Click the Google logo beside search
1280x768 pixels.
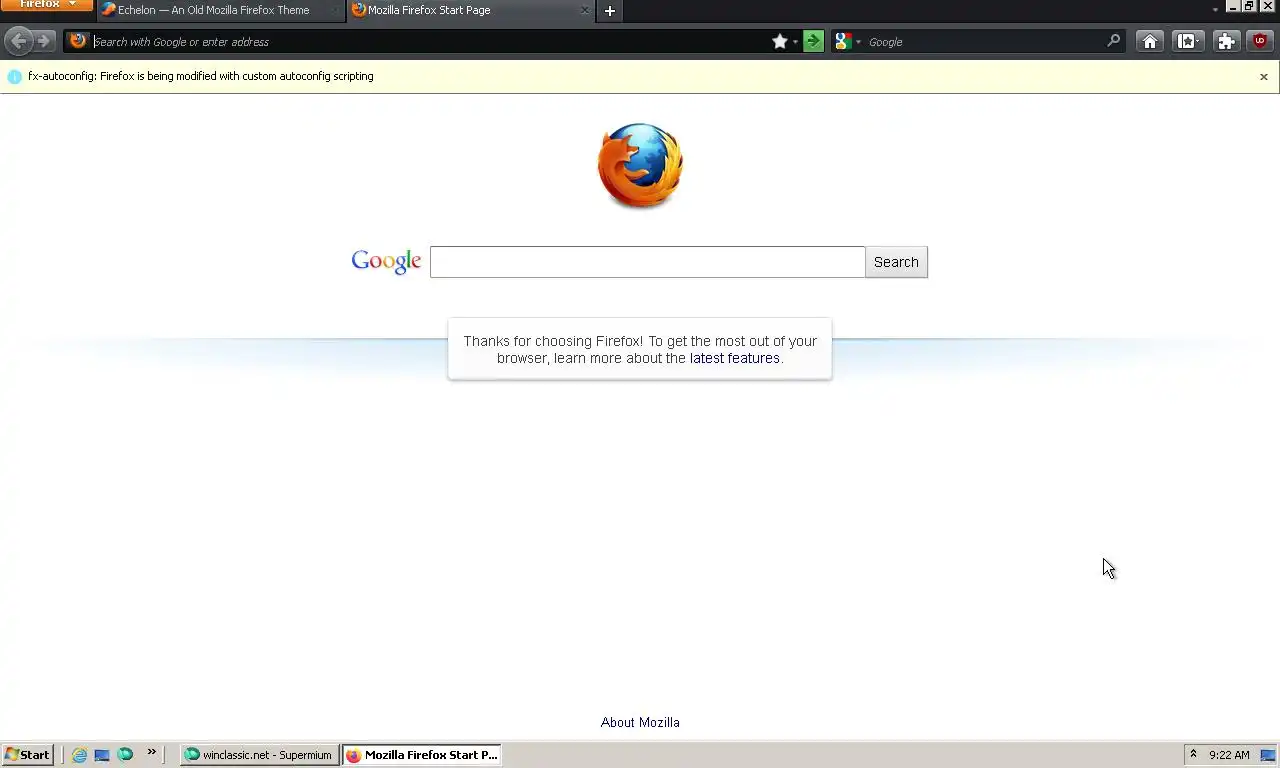point(386,262)
